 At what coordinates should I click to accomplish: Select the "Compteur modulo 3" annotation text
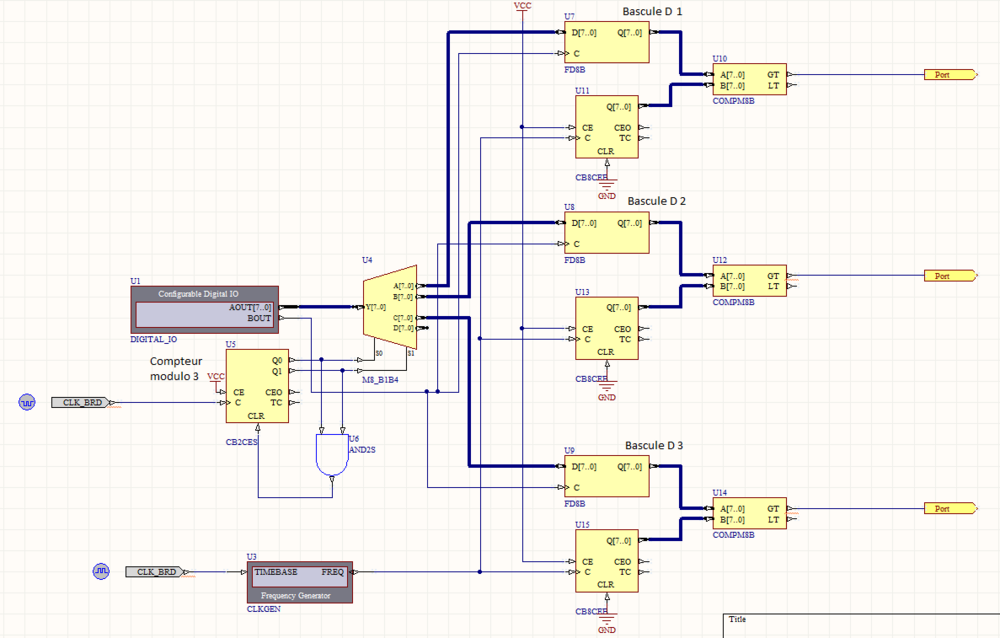pyautogui.click(x=175, y=367)
